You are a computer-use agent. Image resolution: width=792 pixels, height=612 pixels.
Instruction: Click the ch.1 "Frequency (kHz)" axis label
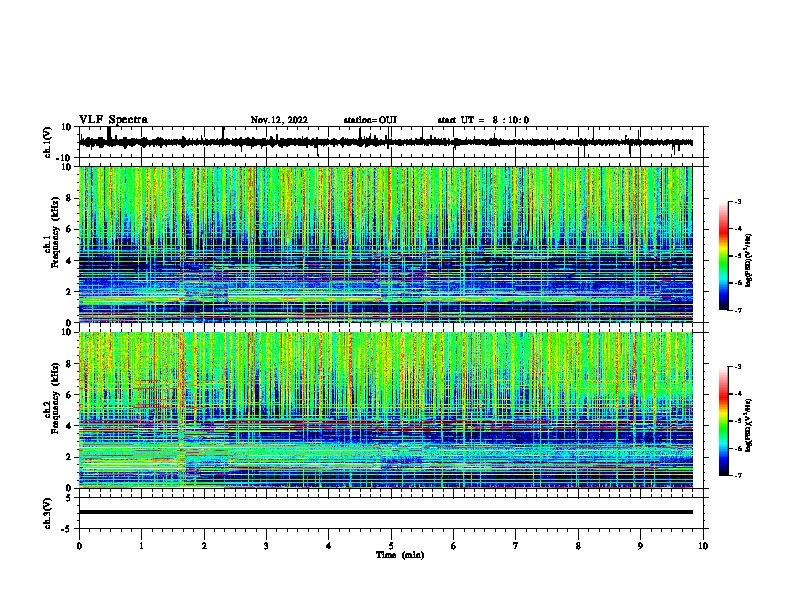pos(55,232)
